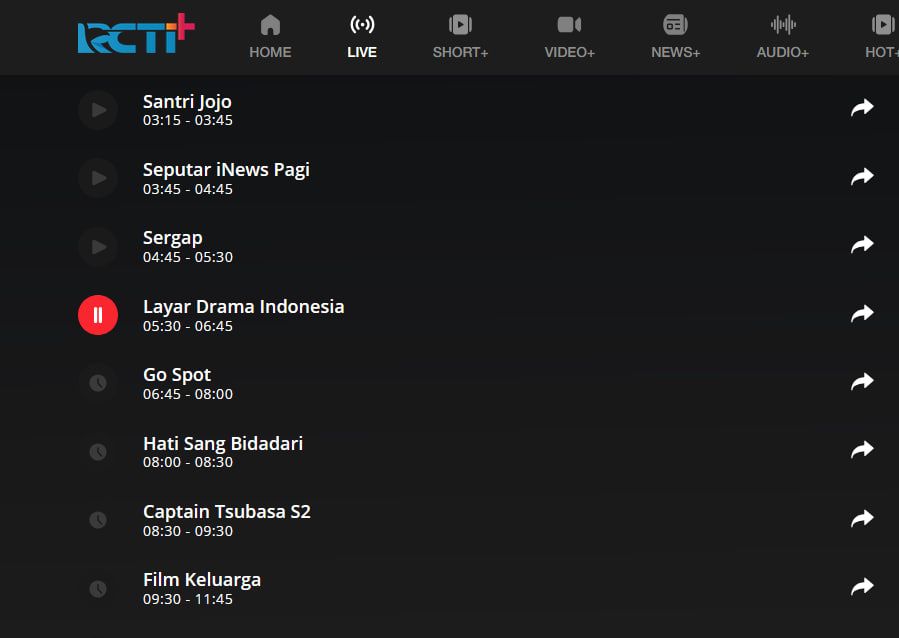Play Seputar iNews Pagi catch-up

pos(98,178)
